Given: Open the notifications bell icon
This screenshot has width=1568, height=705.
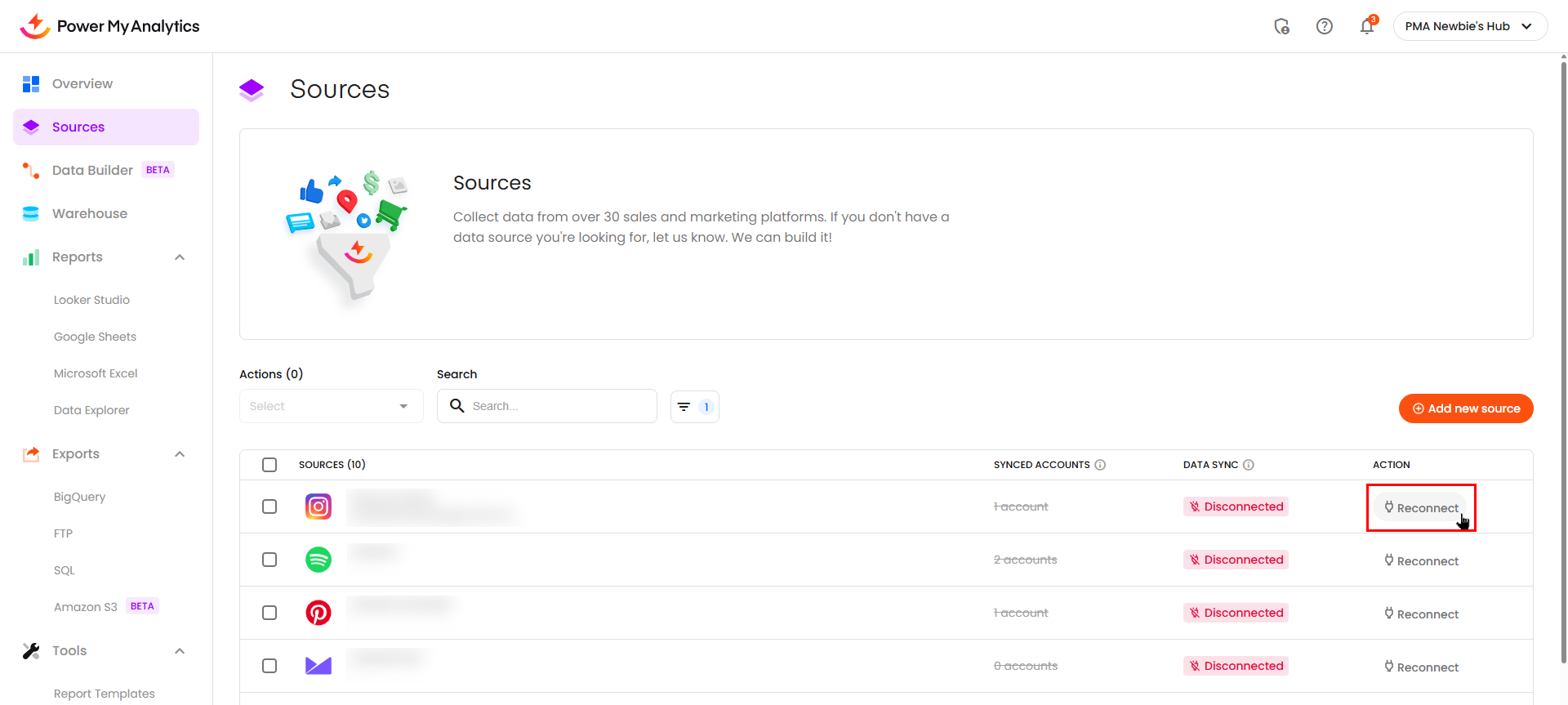Looking at the screenshot, I should [1366, 27].
